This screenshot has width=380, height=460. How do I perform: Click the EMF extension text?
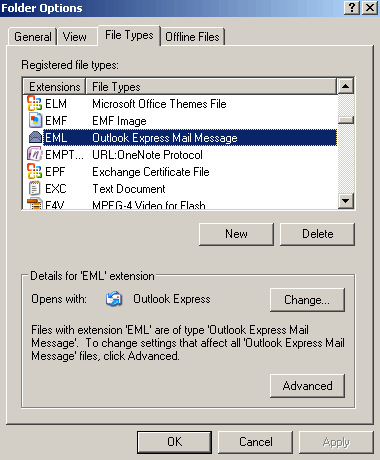point(56,121)
